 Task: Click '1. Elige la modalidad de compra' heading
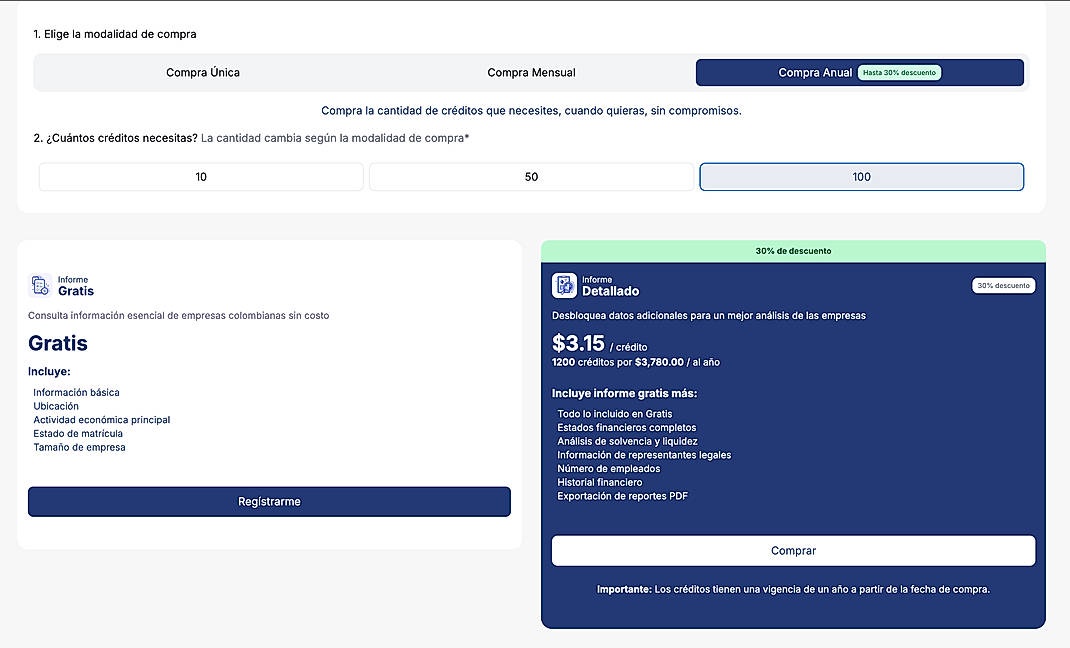(x=115, y=34)
